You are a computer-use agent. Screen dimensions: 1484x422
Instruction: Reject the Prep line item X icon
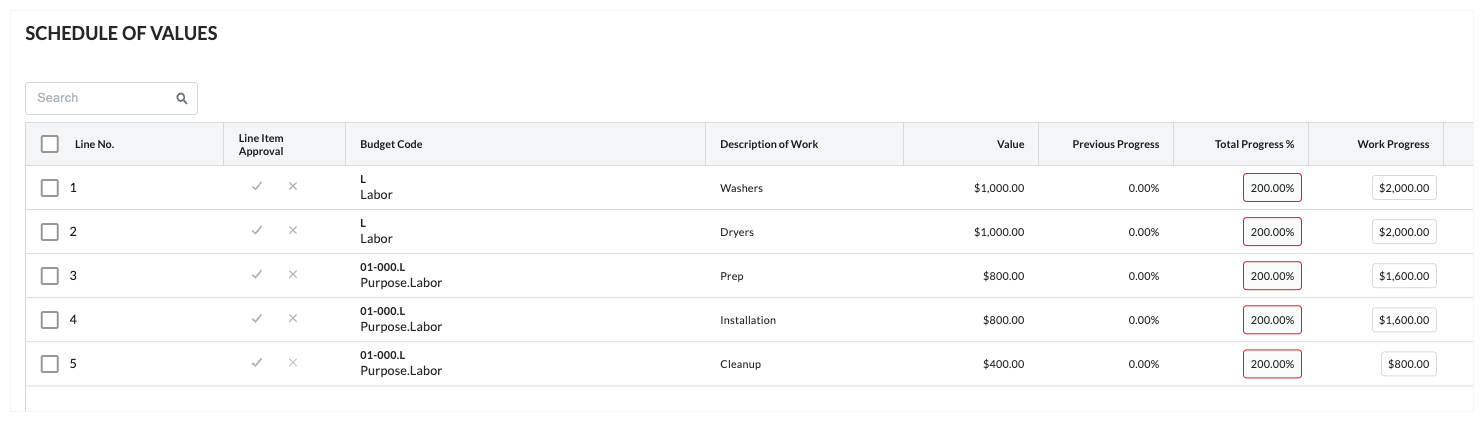point(293,275)
